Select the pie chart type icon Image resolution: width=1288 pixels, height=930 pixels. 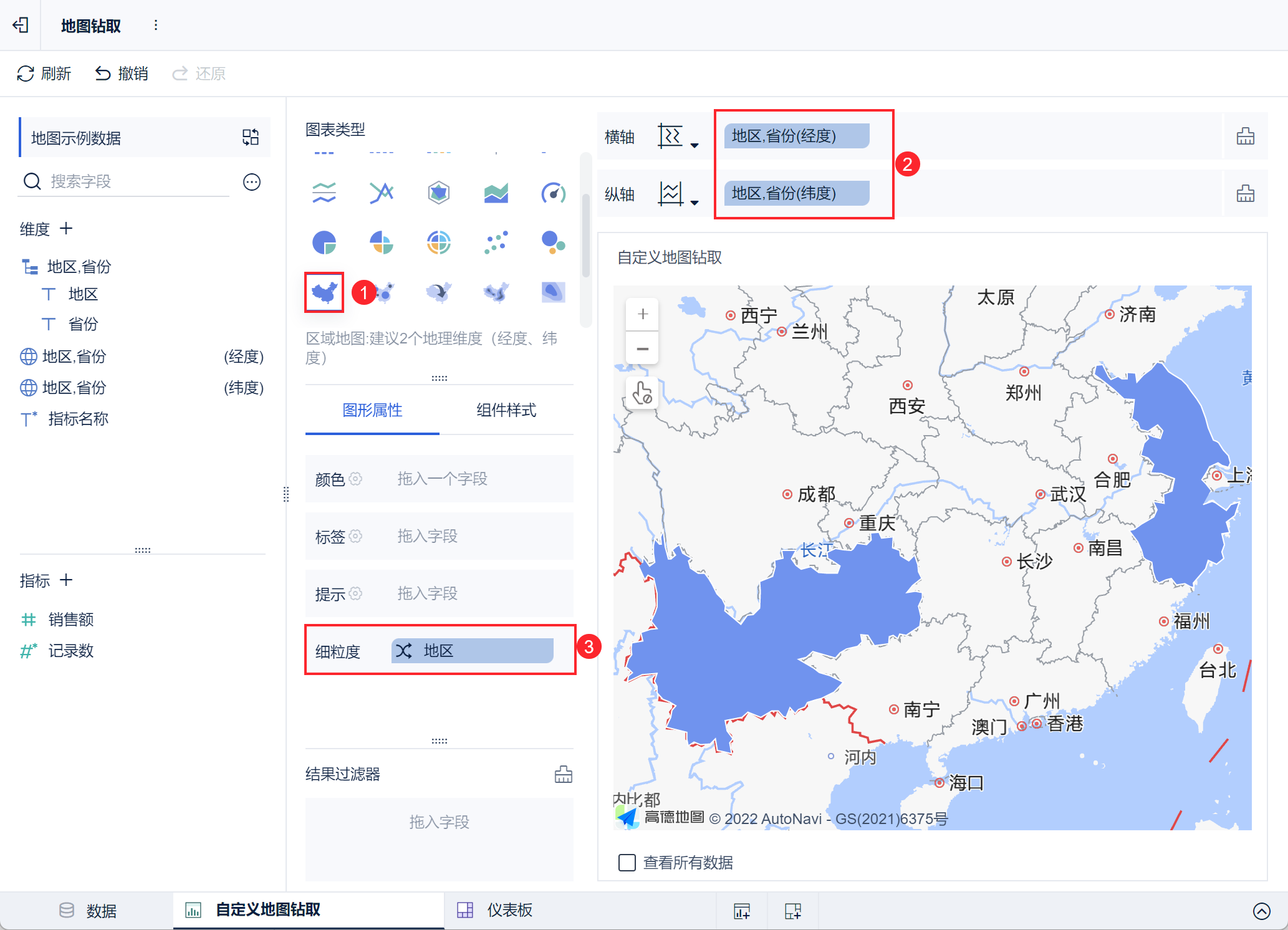(324, 242)
